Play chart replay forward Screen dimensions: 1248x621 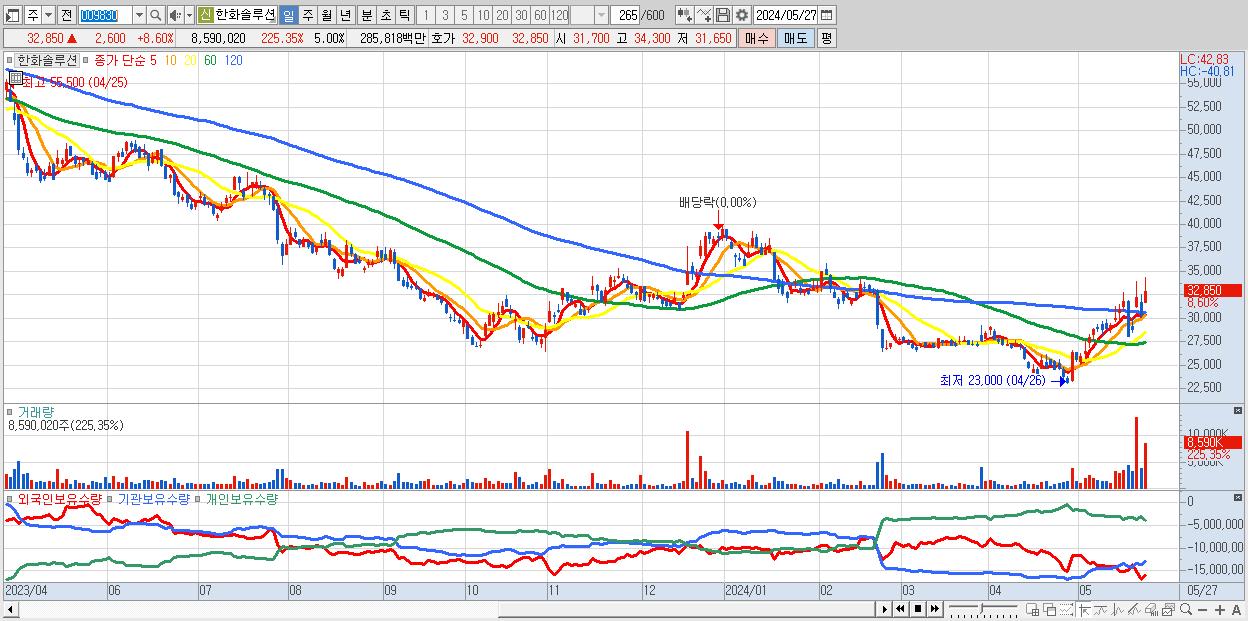[885, 609]
